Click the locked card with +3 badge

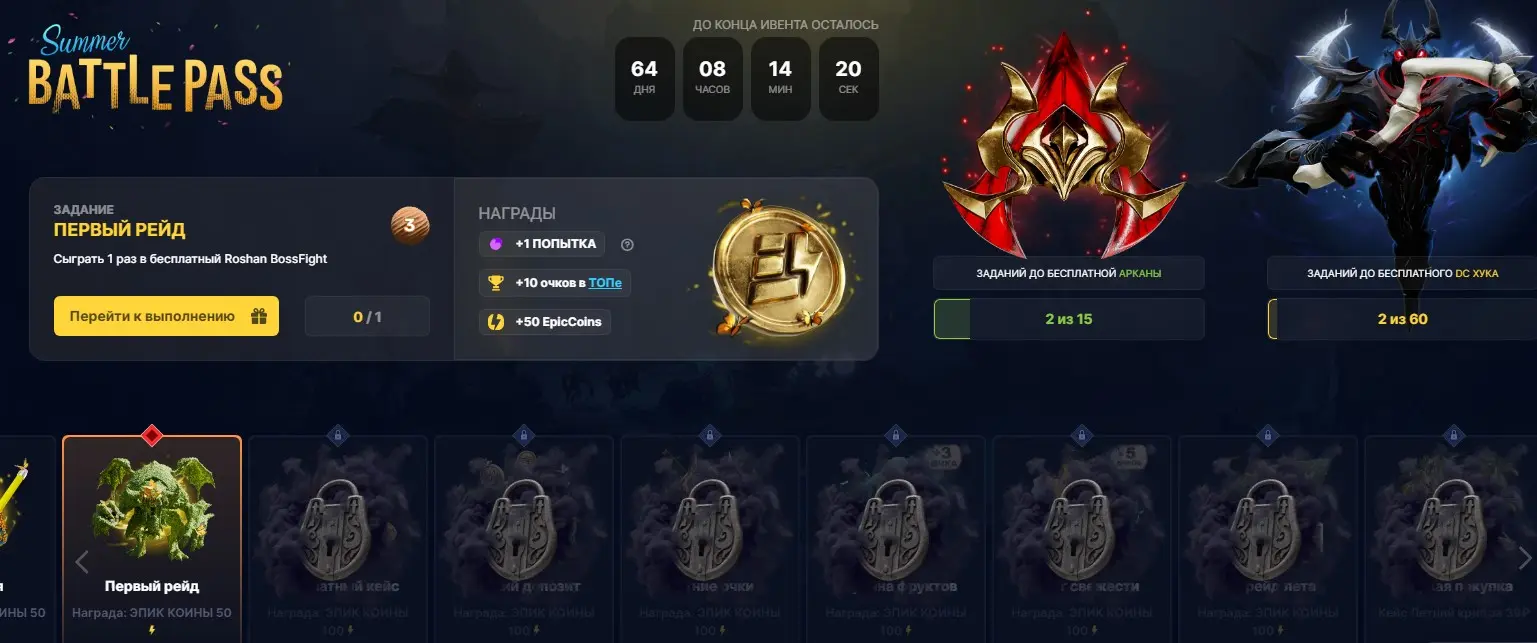click(x=896, y=539)
